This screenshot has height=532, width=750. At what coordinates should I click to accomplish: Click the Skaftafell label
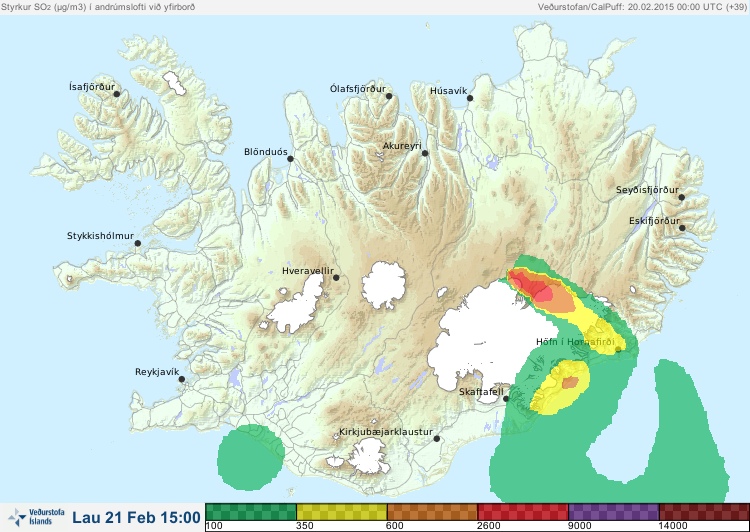481,392
